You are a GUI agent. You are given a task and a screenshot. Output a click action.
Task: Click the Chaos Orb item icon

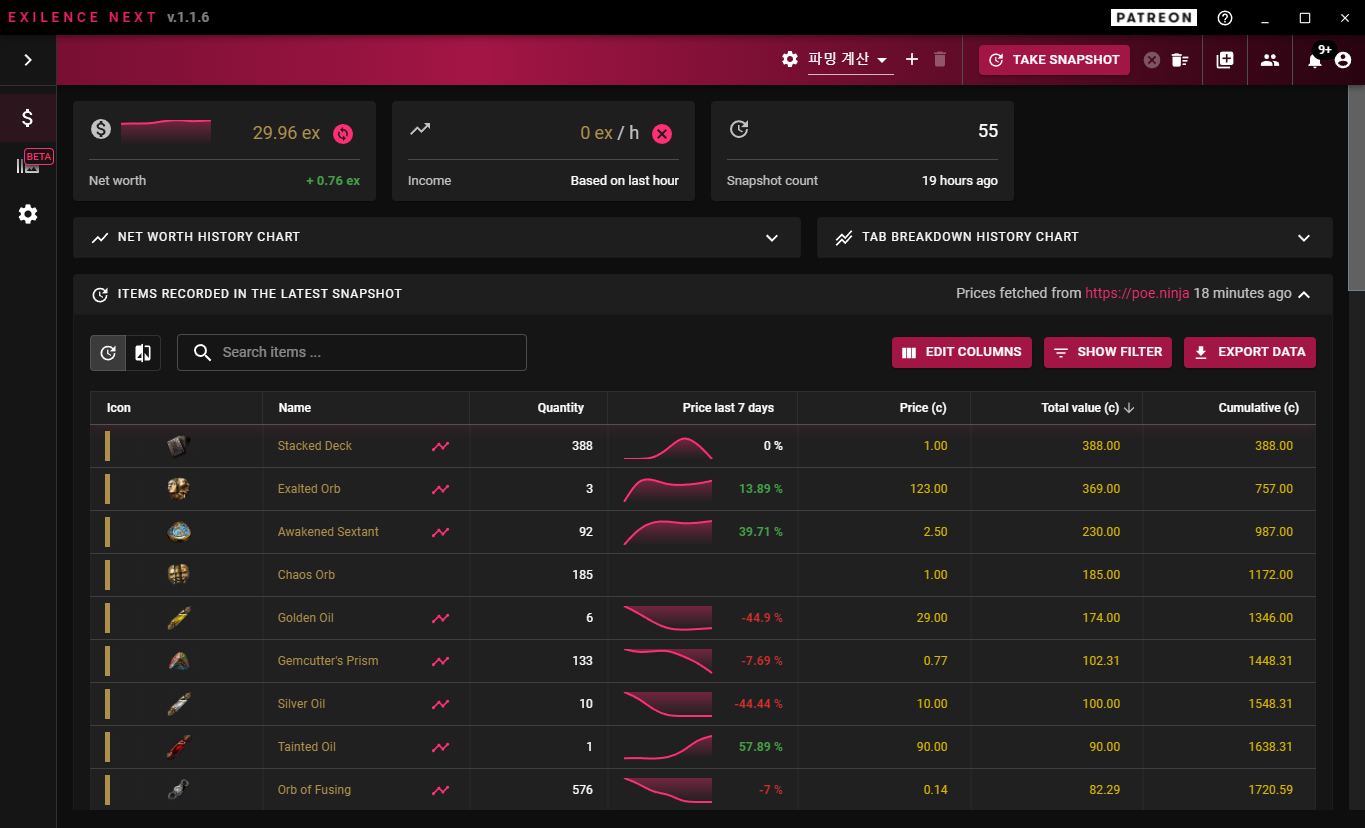tap(178, 575)
